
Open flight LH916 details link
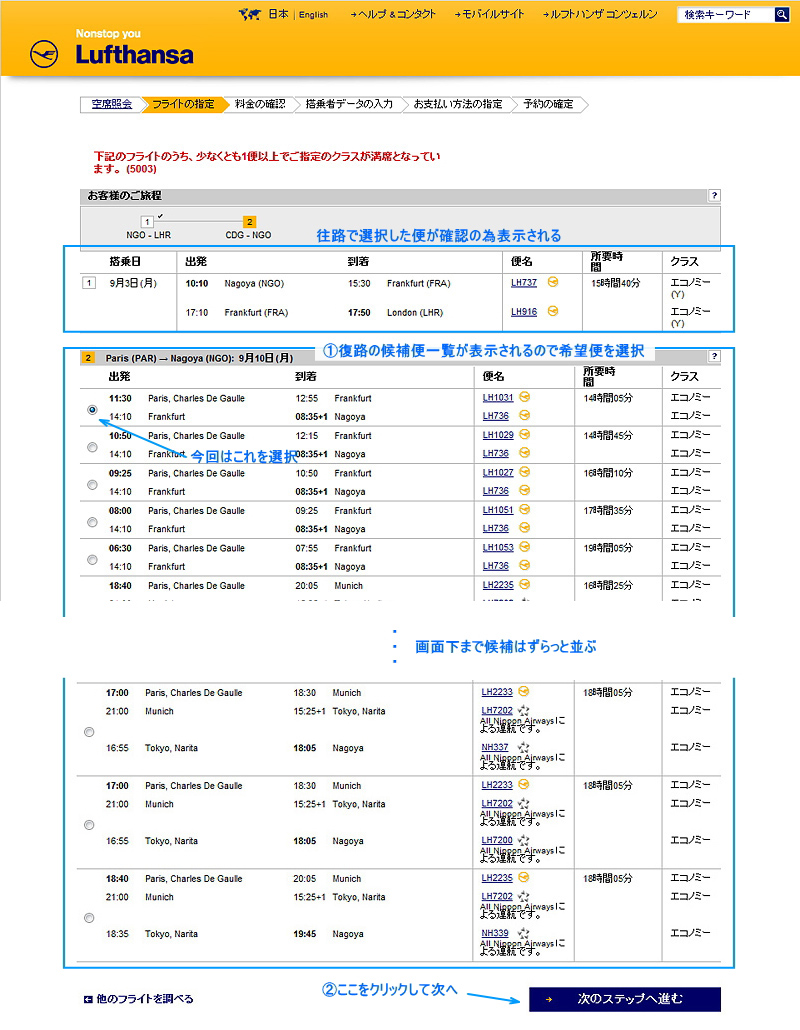pos(524,311)
